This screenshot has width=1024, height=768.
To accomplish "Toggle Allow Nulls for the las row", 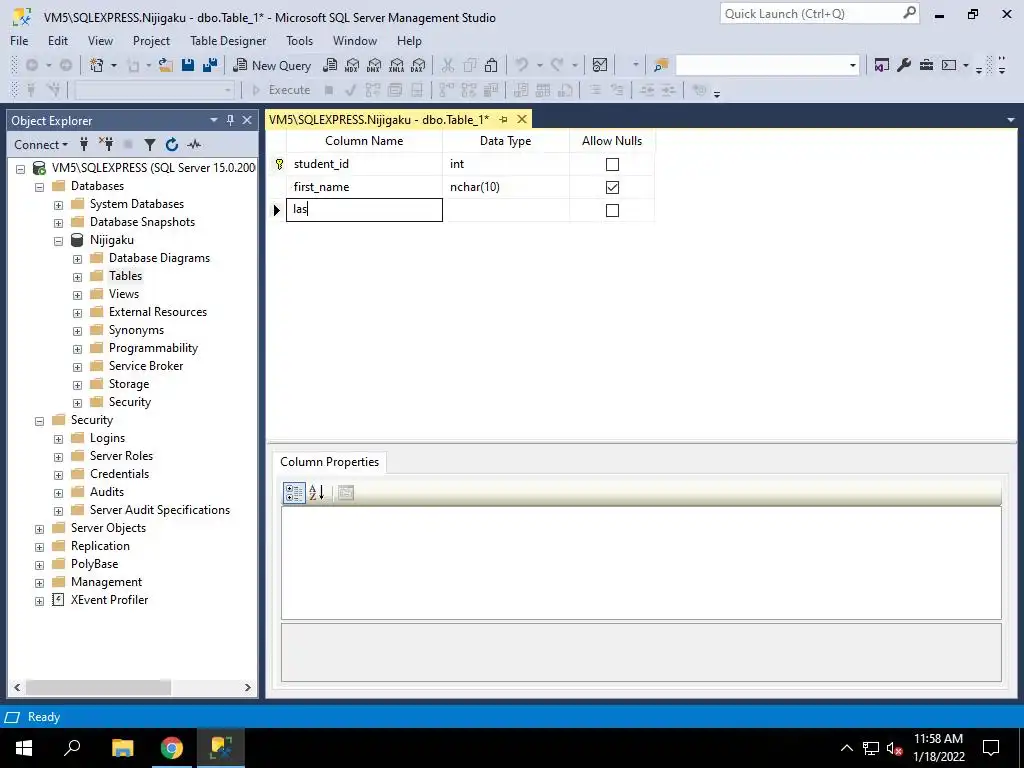I will pos(612,210).
